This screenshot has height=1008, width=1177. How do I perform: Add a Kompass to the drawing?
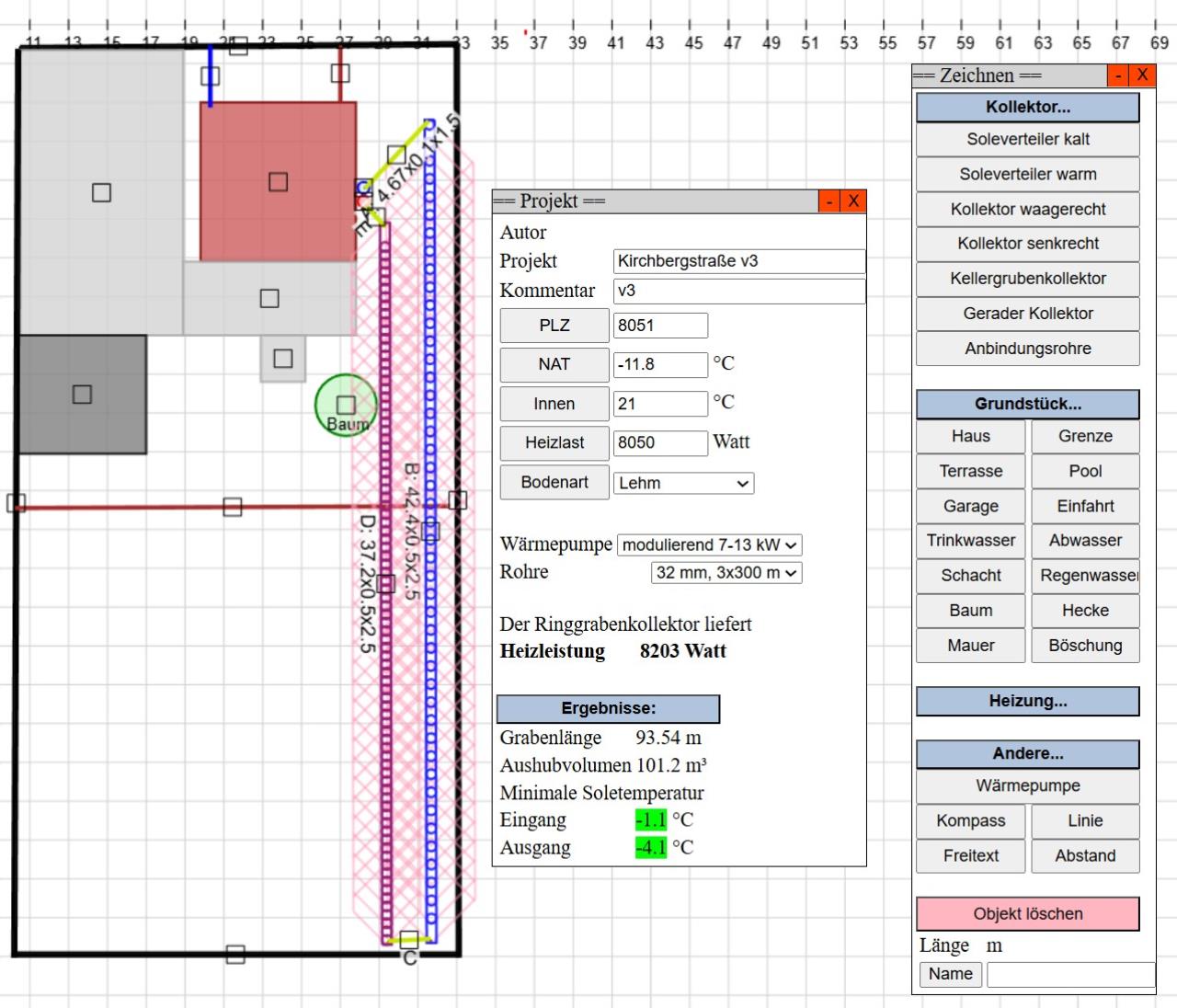tap(970, 821)
